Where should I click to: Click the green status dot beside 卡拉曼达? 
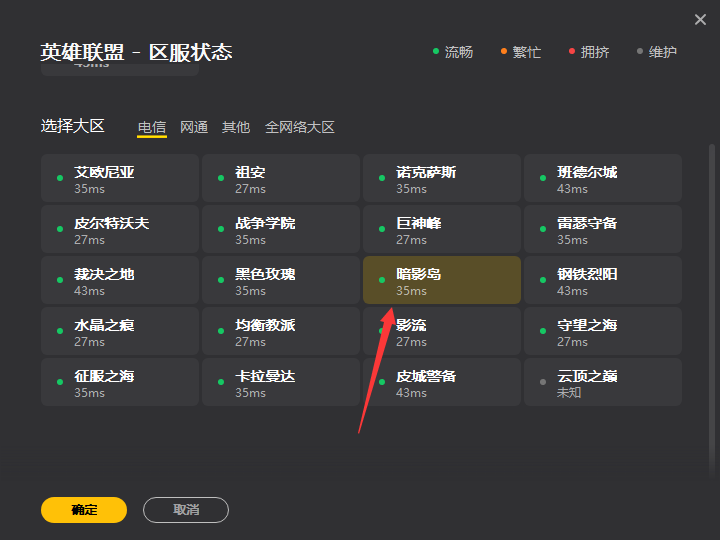(x=221, y=382)
